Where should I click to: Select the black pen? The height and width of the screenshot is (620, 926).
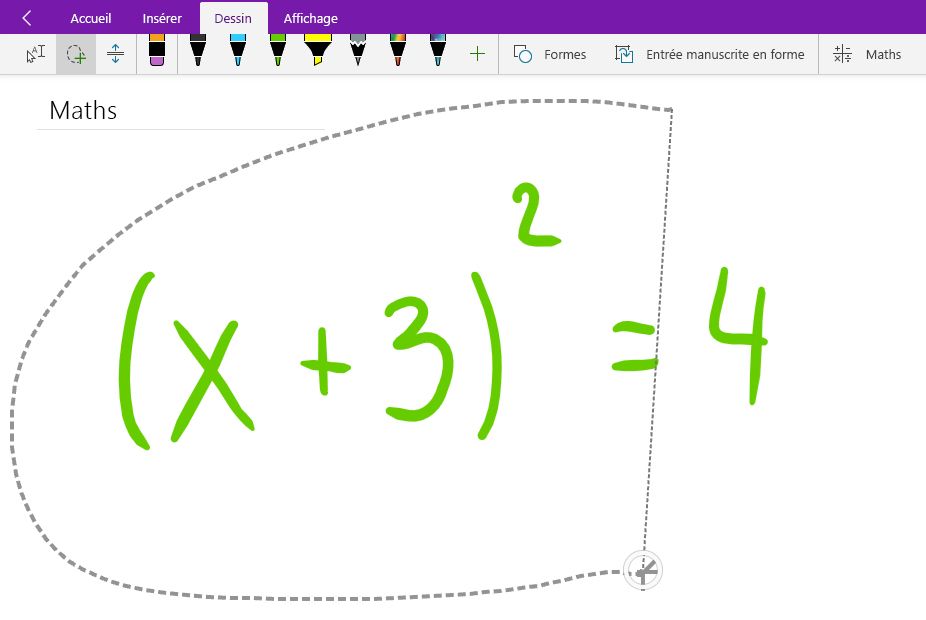point(198,51)
